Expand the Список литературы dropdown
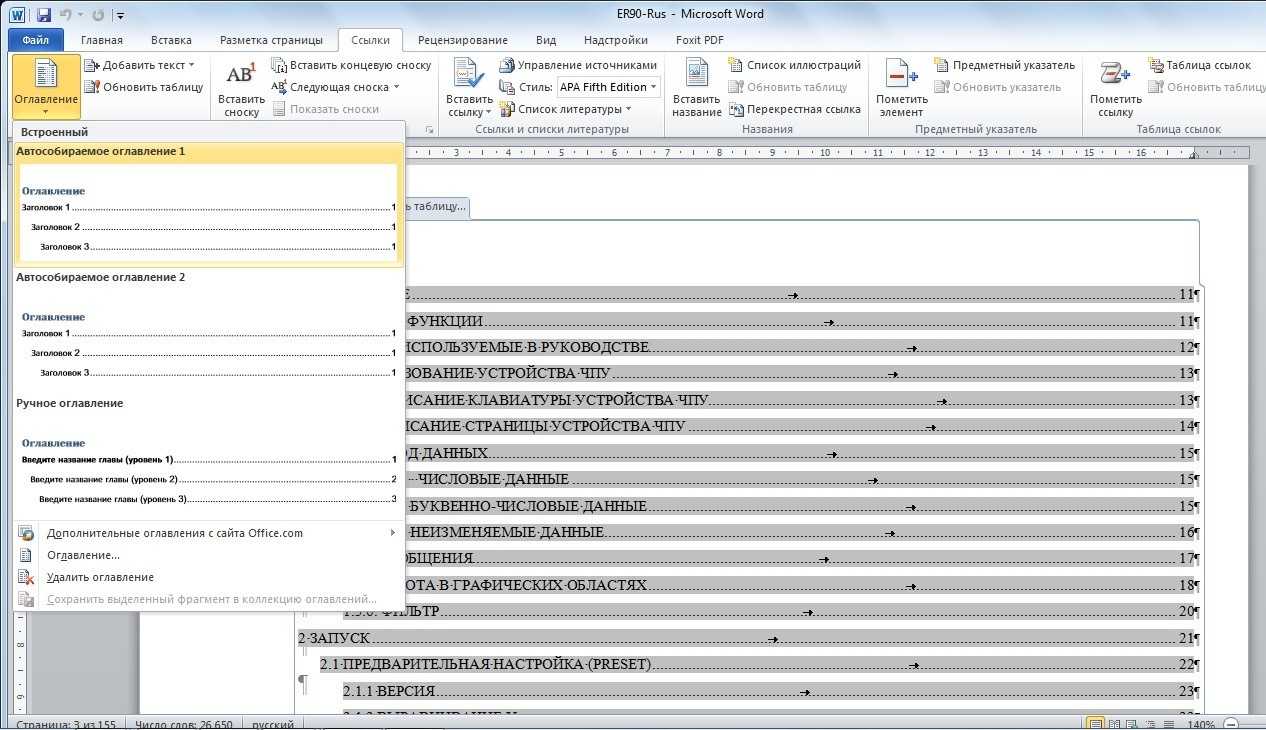The width and height of the screenshot is (1266, 730). click(x=628, y=109)
